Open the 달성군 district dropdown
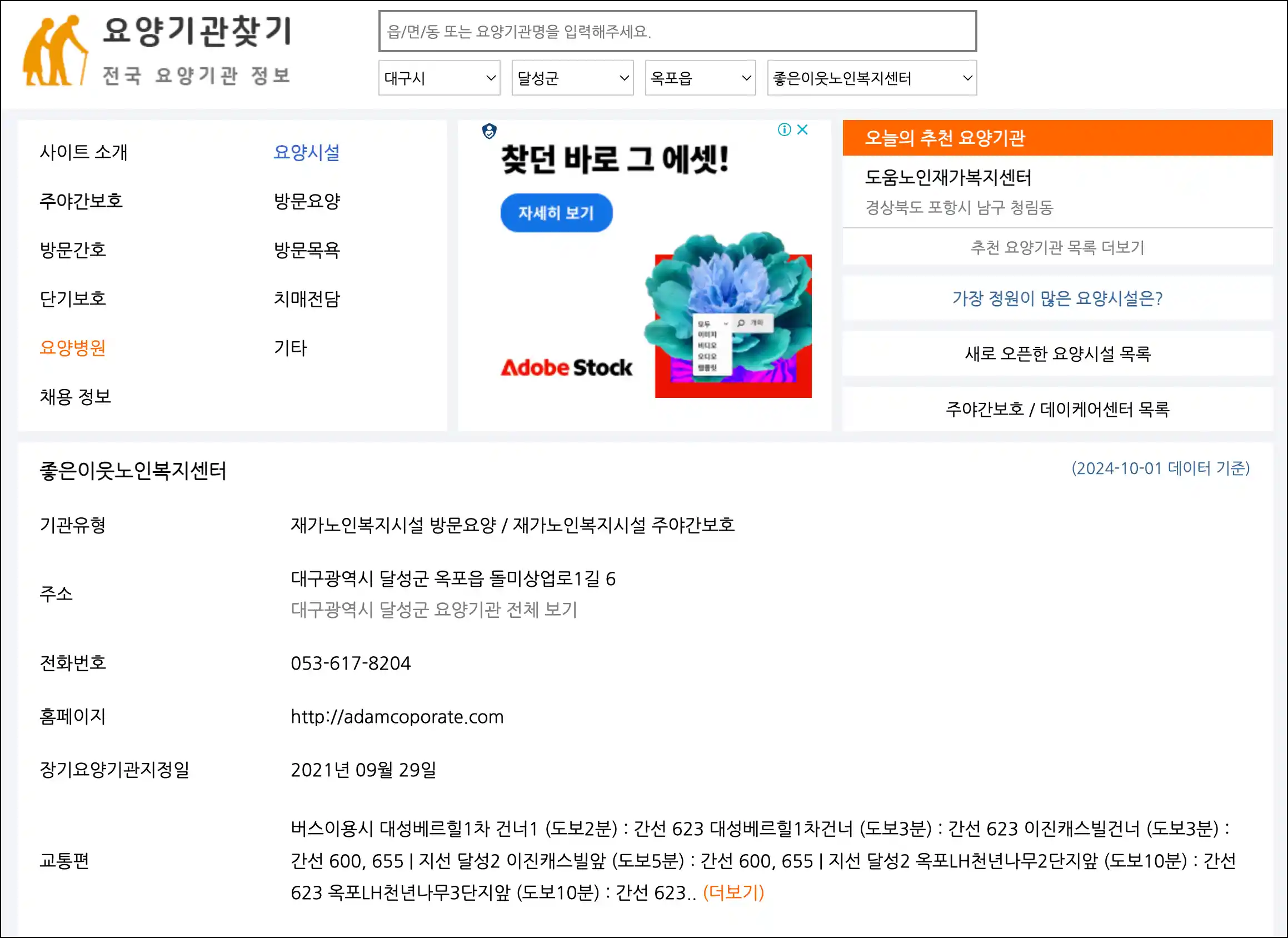 pos(572,78)
